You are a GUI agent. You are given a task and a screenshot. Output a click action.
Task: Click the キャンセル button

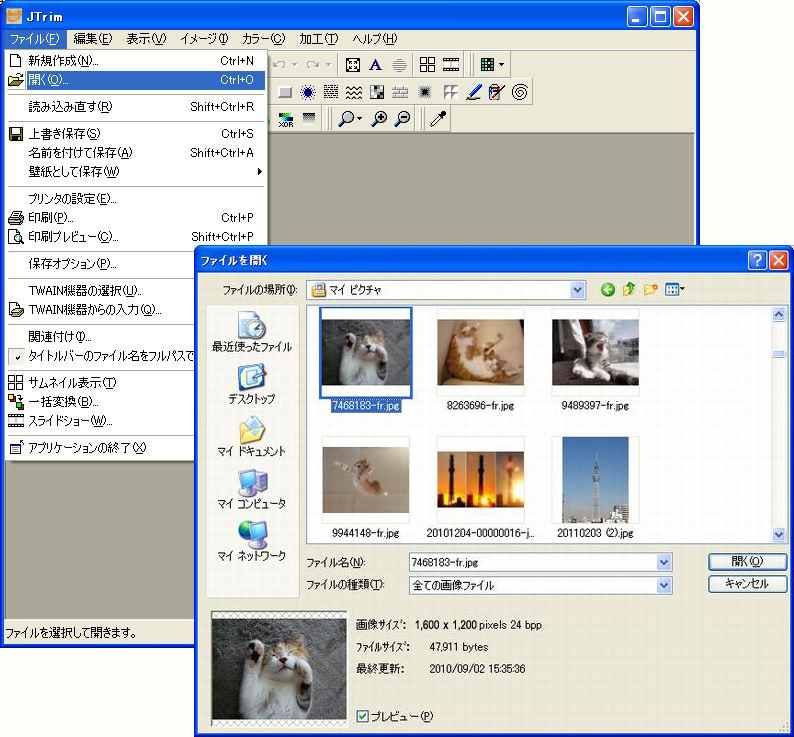[x=747, y=584]
